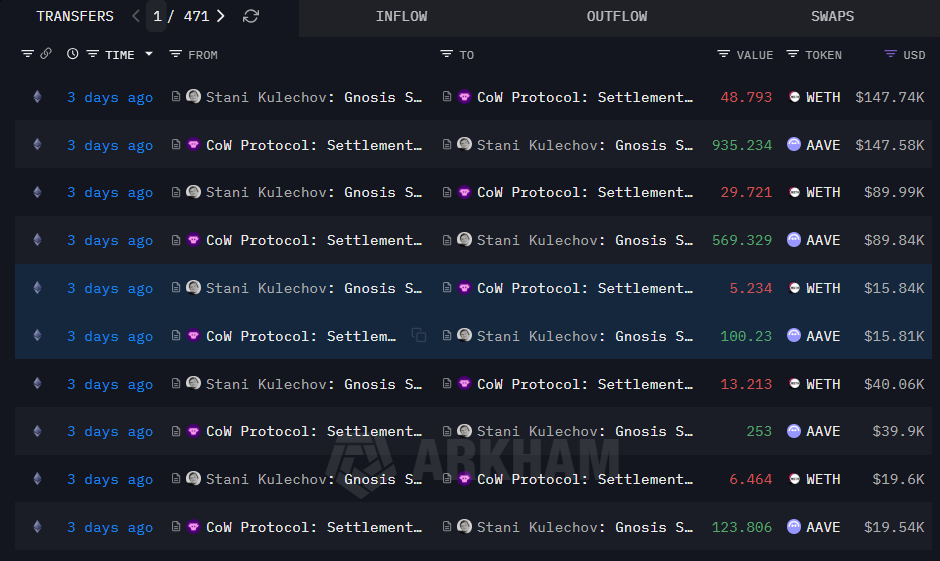Open the TO column filter
The width and height of the screenshot is (940, 561).
tap(446, 54)
